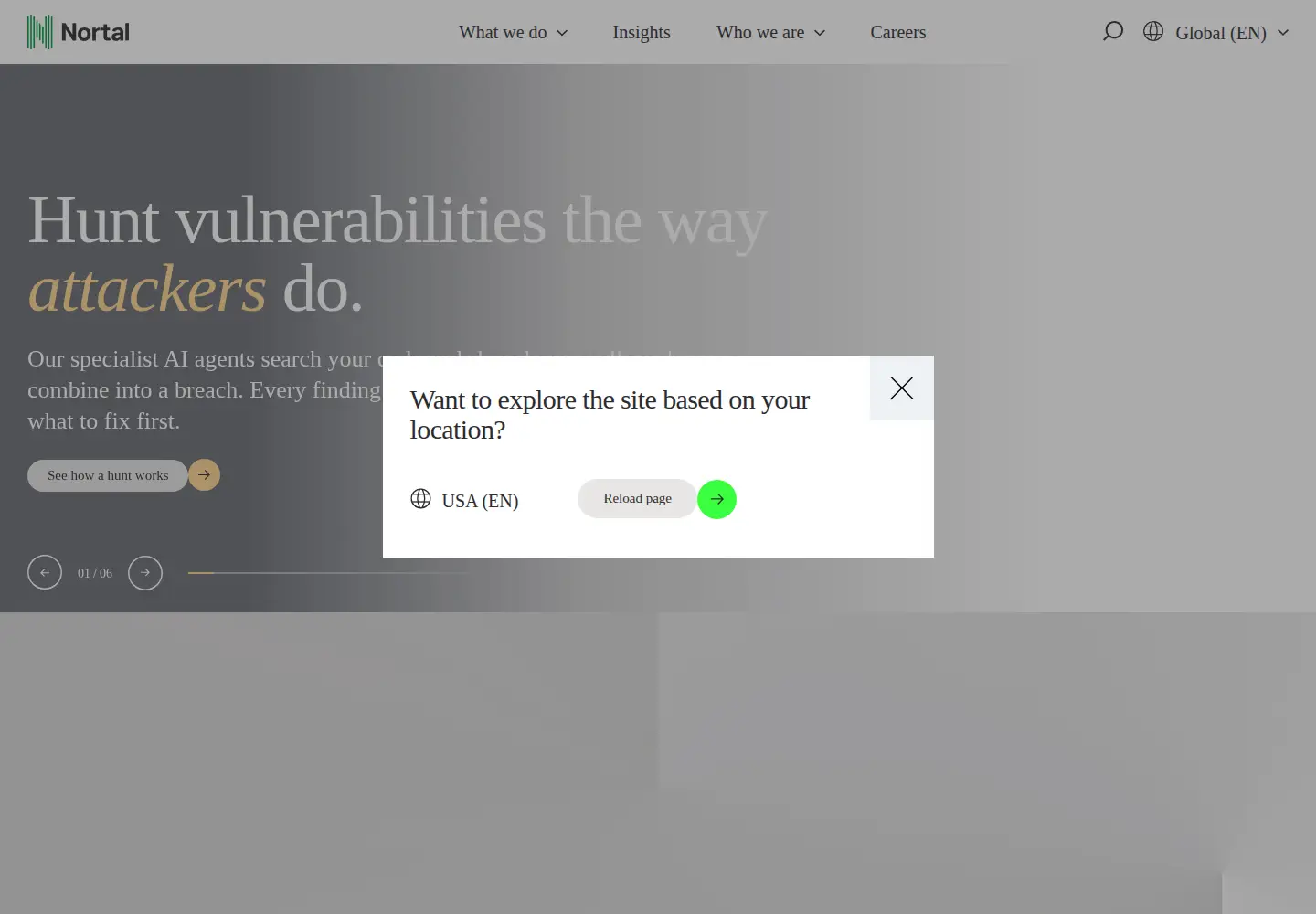Expand the Who we are menu
The height and width of the screenshot is (914, 1316).
pyautogui.click(x=771, y=32)
